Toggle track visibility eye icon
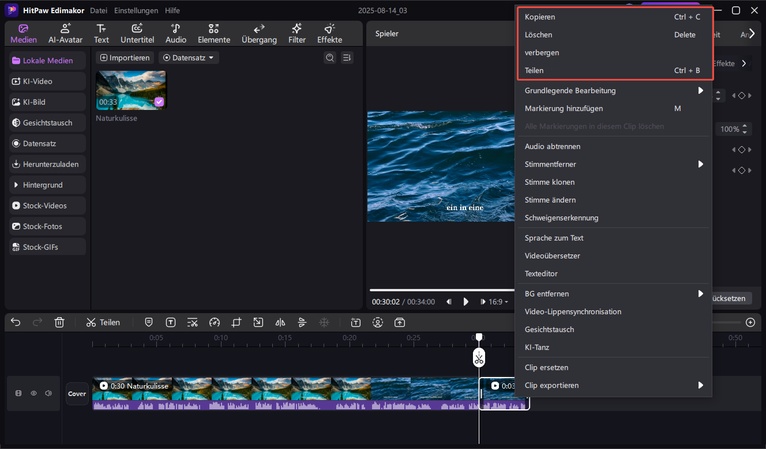Image resolution: width=766 pixels, height=449 pixels. click(34, 393)
